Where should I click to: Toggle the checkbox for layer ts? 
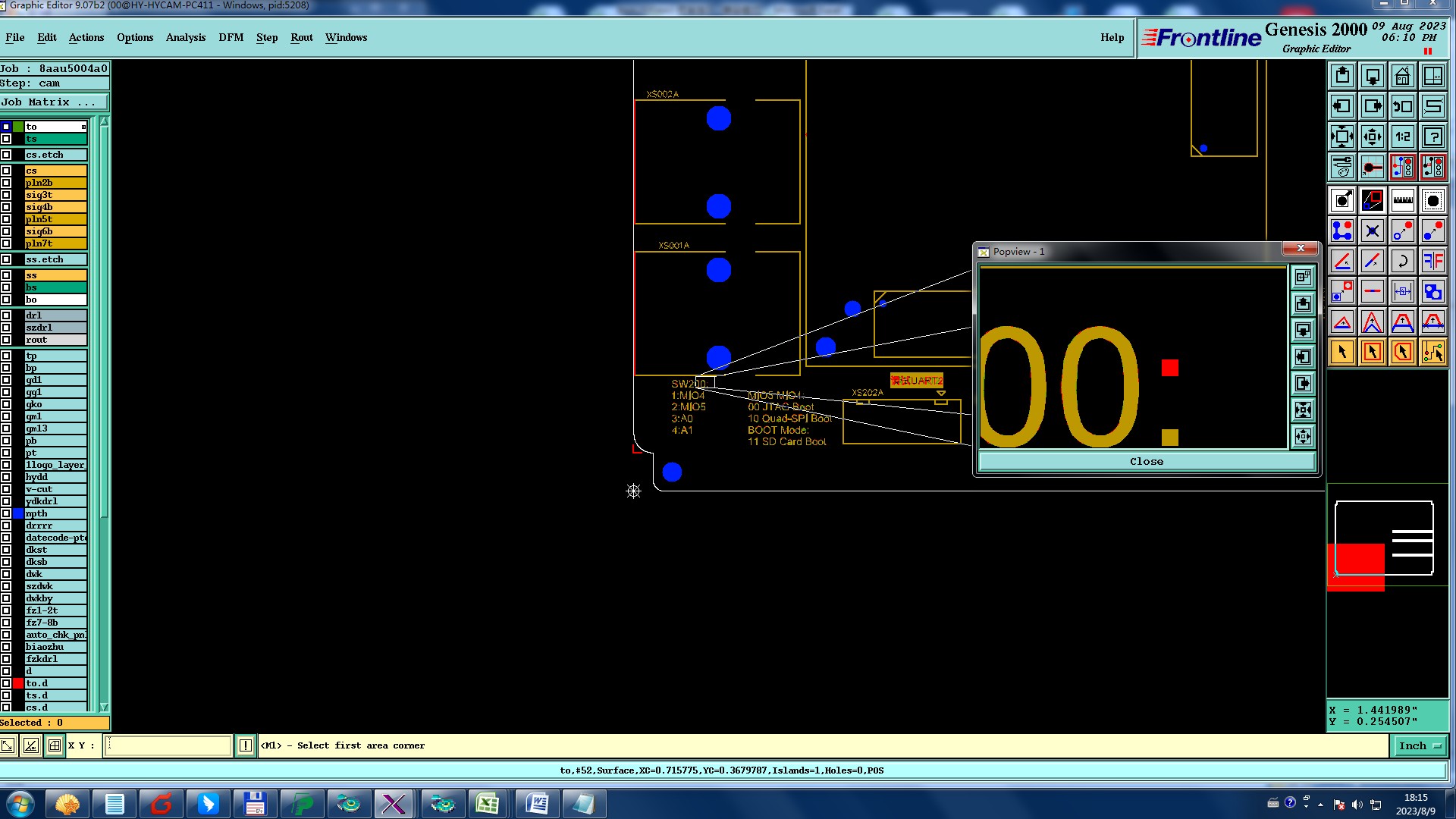point(6,139)
